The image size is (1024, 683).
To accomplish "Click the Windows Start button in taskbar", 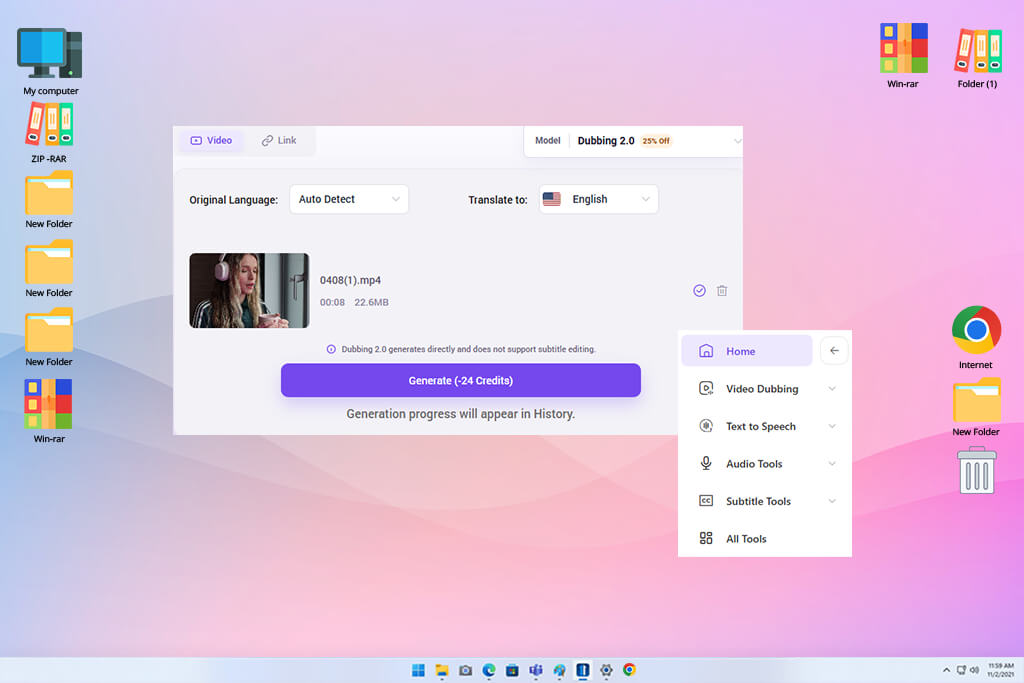I will tap(418, 670).
